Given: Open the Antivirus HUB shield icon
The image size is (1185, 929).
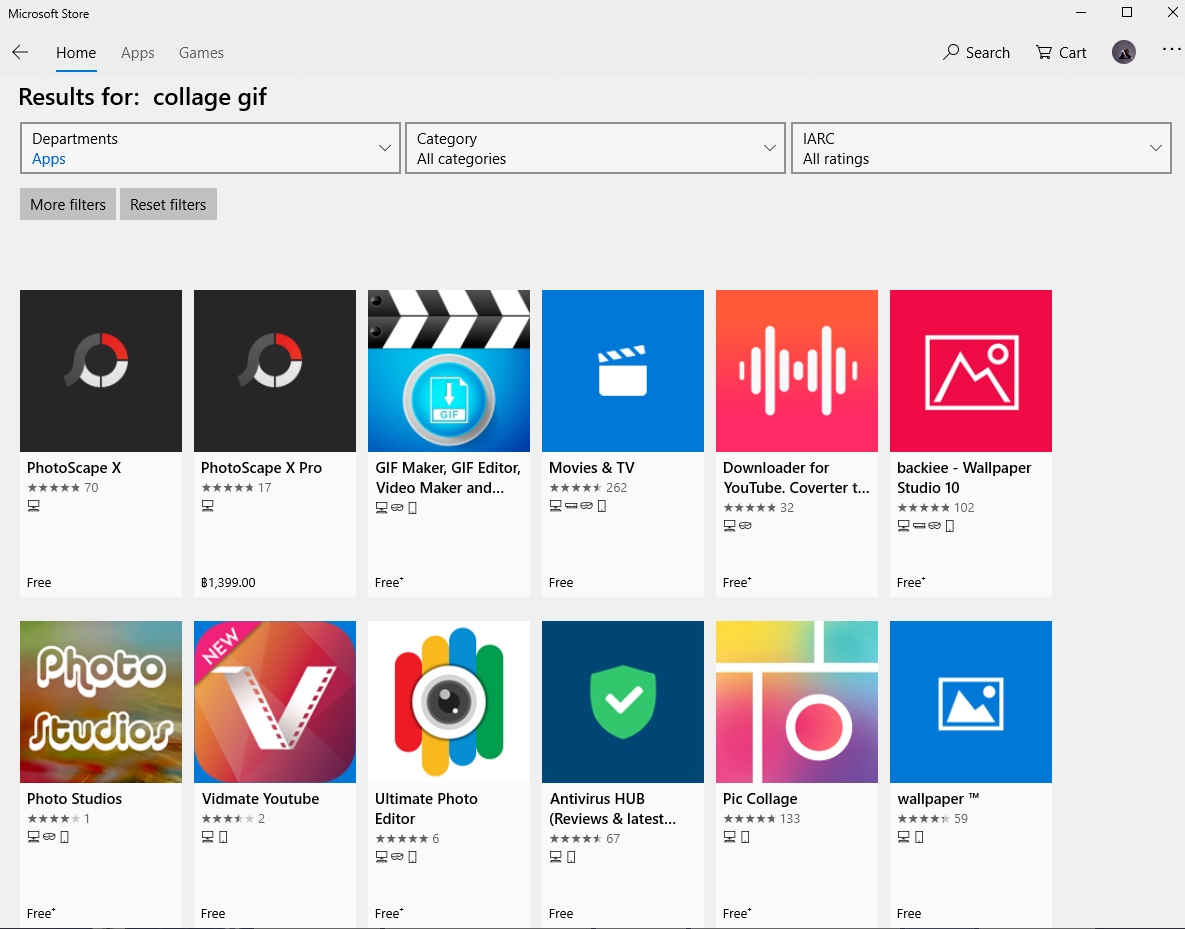Looking at the screenshot, I should pos(623,702).
